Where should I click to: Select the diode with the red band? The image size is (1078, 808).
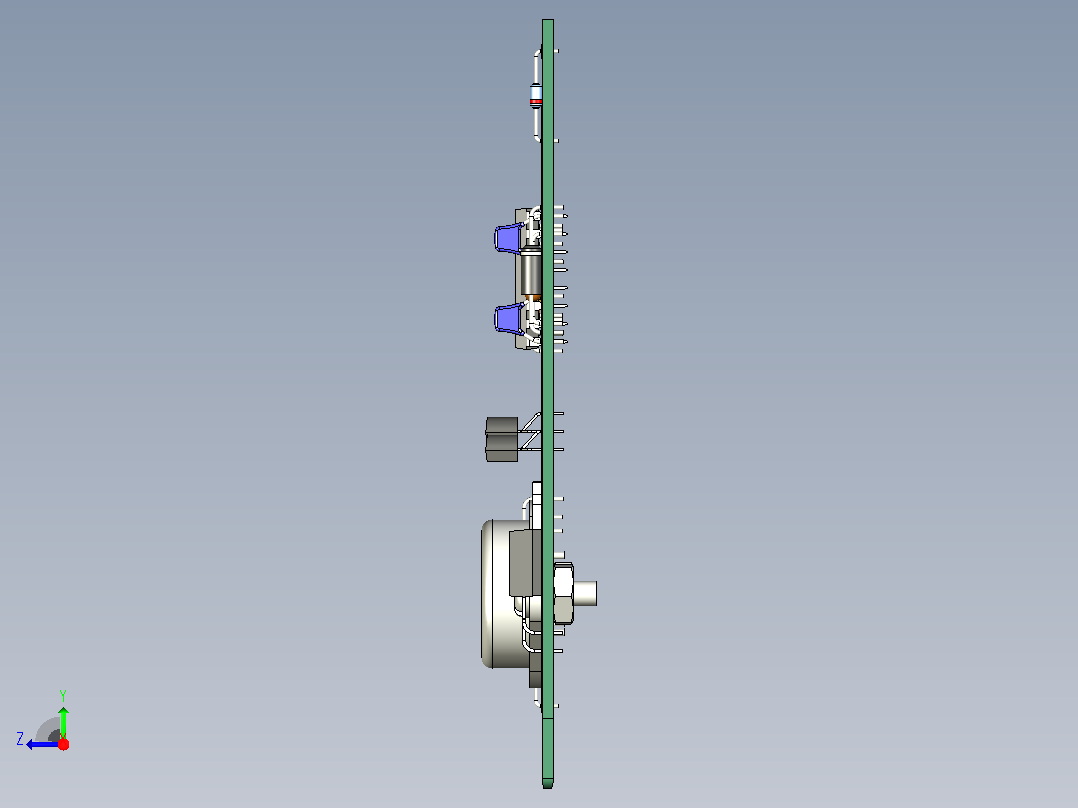coord(536,96)
